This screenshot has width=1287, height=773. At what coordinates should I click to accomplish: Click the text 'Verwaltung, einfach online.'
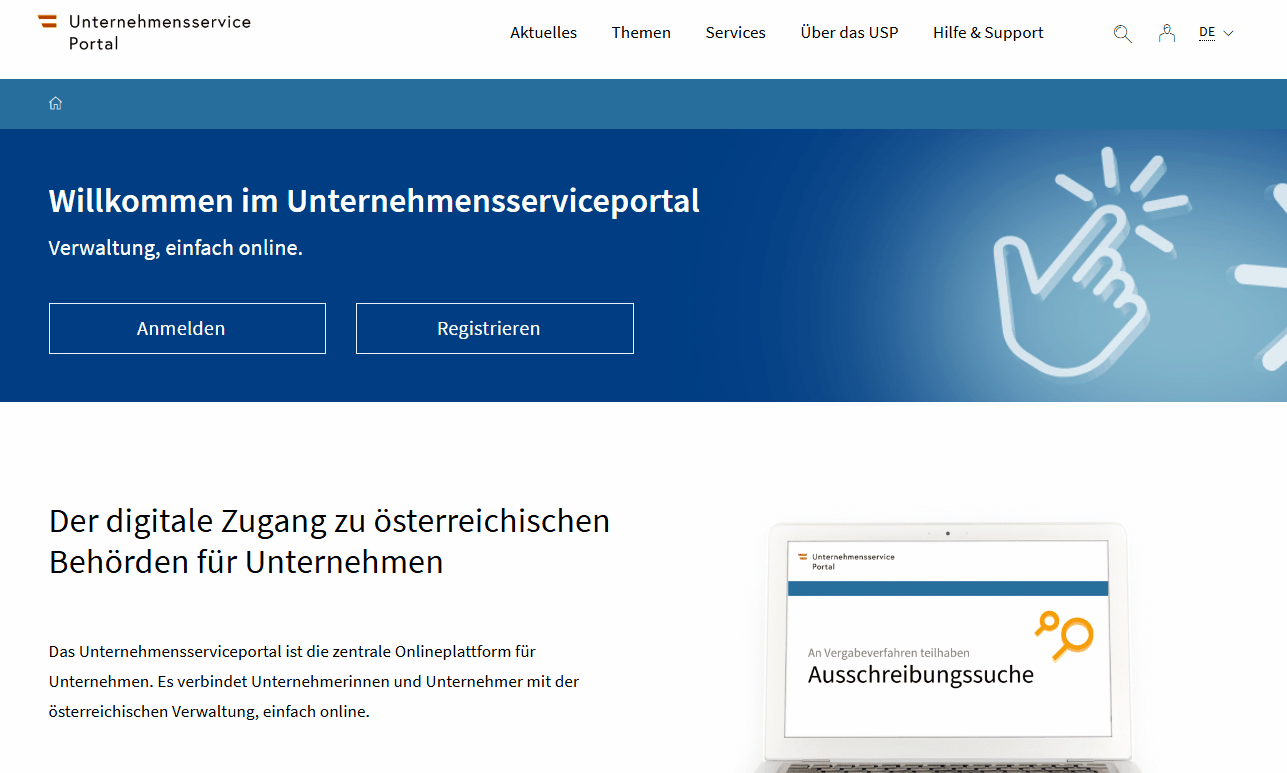pos(176,248)
